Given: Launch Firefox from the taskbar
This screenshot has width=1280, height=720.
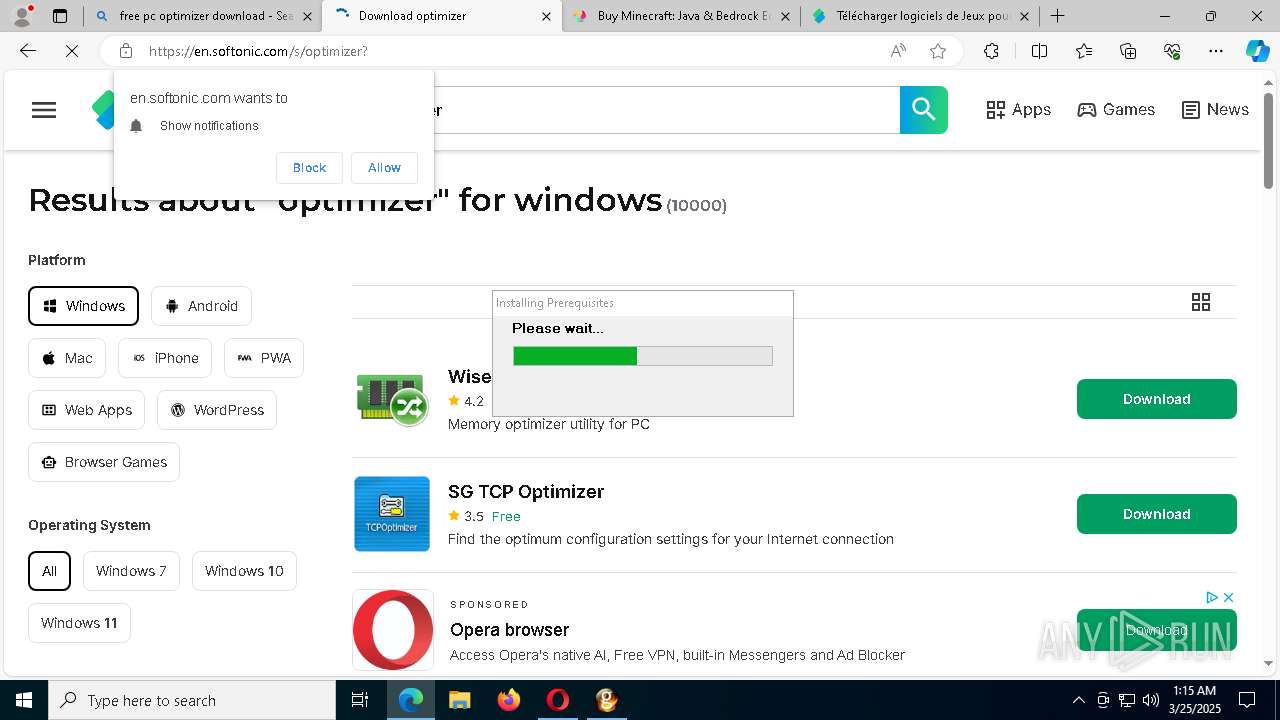Looking at the screenshot, I should 509,700.
